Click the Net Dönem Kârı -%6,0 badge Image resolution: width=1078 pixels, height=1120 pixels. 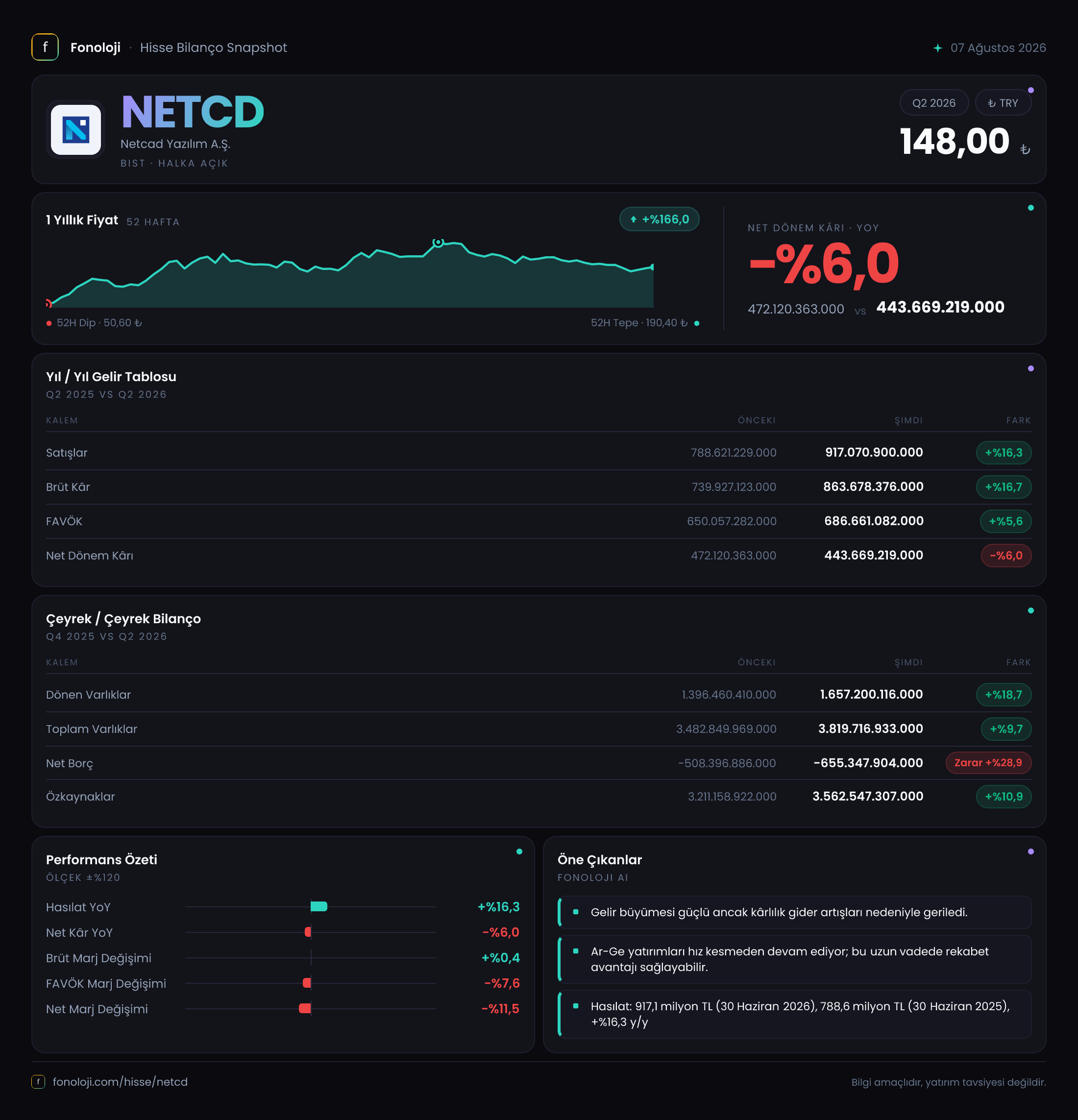pyautogui.click(x=1006, y=556)
